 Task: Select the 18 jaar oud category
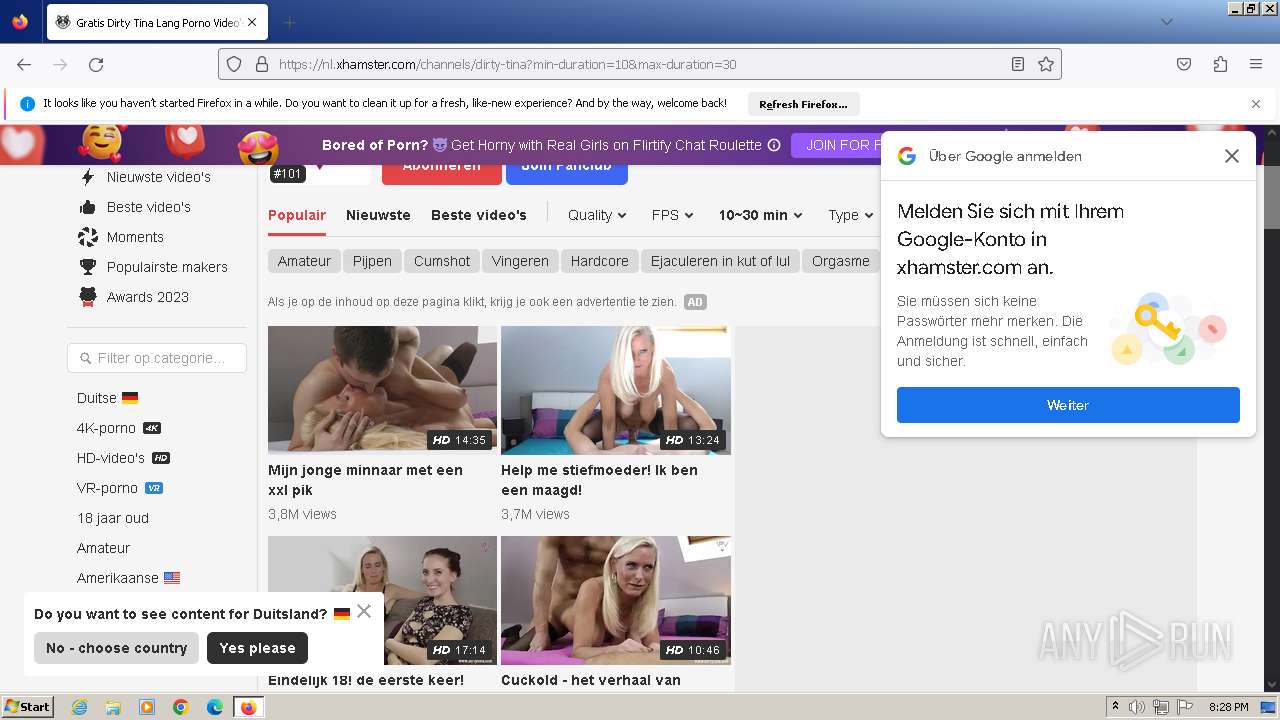click(x=113, y=518)
